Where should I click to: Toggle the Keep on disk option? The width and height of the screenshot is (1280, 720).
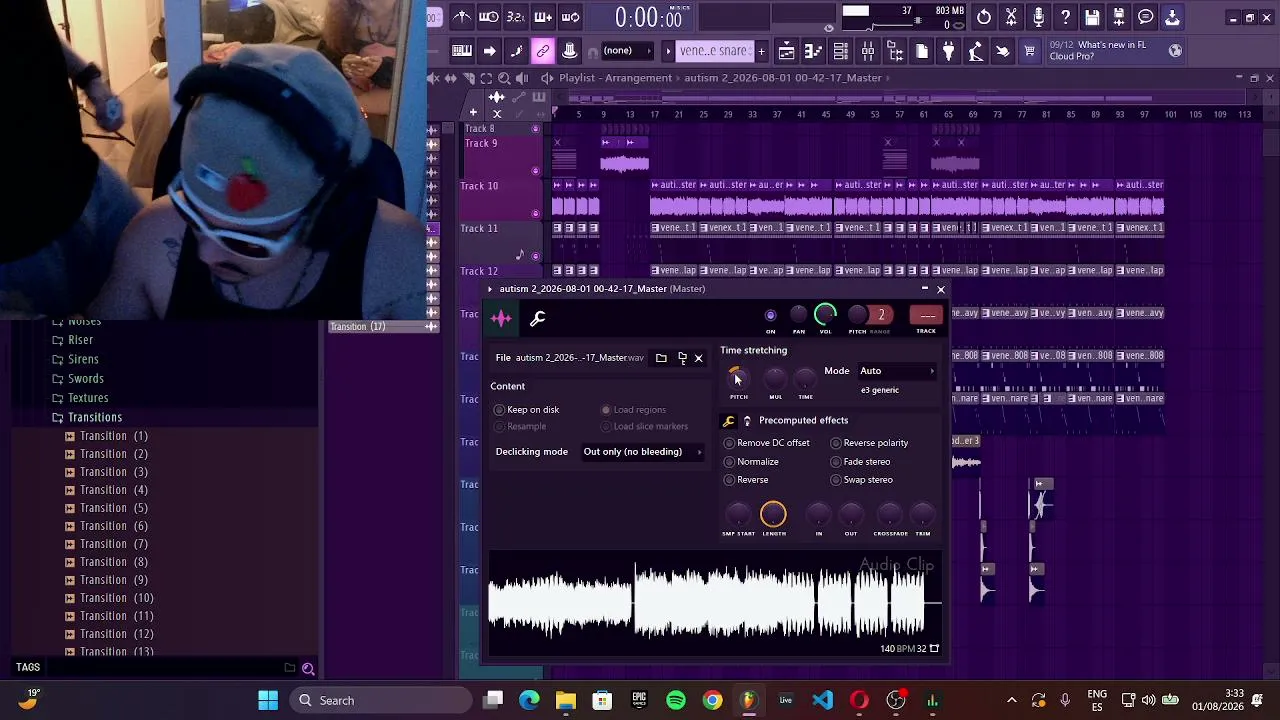[x=527, y=410]
